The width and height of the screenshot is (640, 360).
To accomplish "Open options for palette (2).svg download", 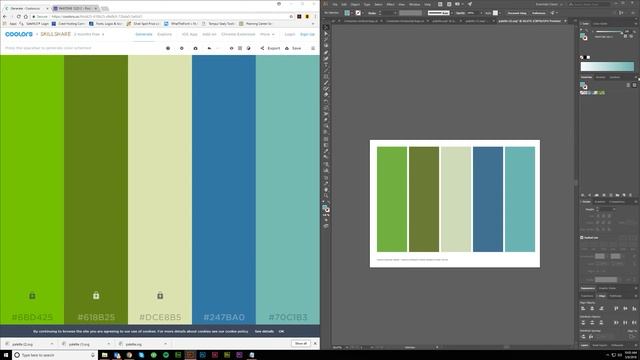I will click(x=52, y=344).
